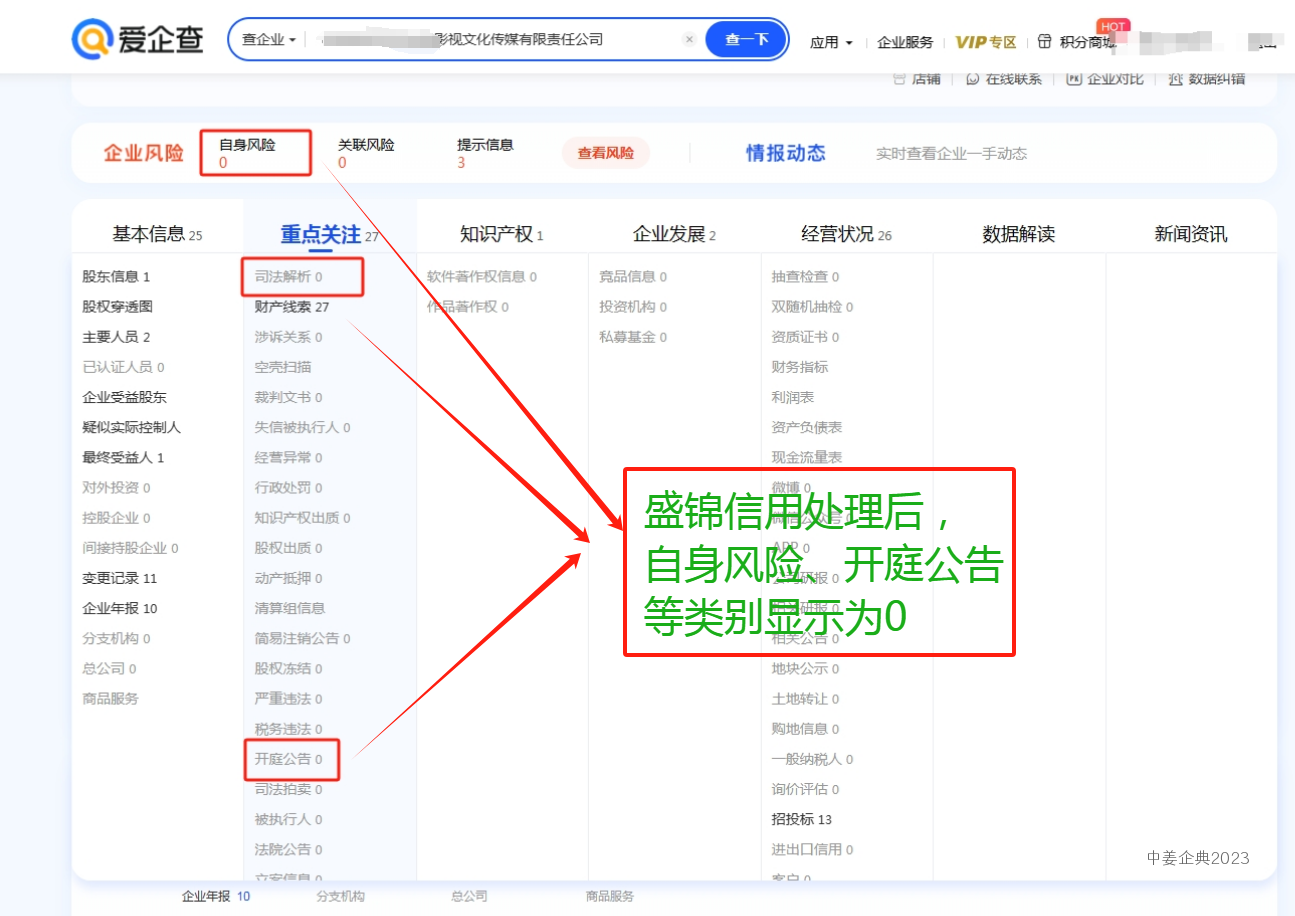Click 失信被执行人 0 item

(x=302, y=427)
